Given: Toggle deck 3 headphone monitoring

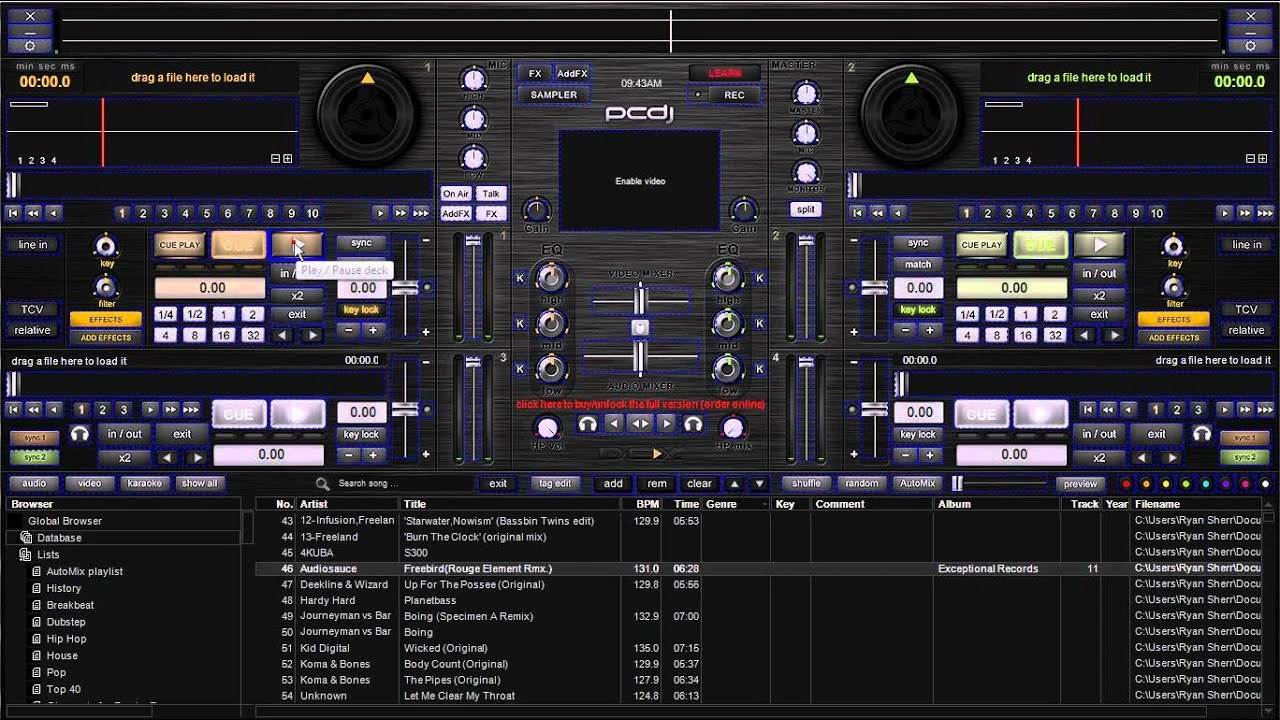Looking at the screenshot, I should [x=79, y=434].
